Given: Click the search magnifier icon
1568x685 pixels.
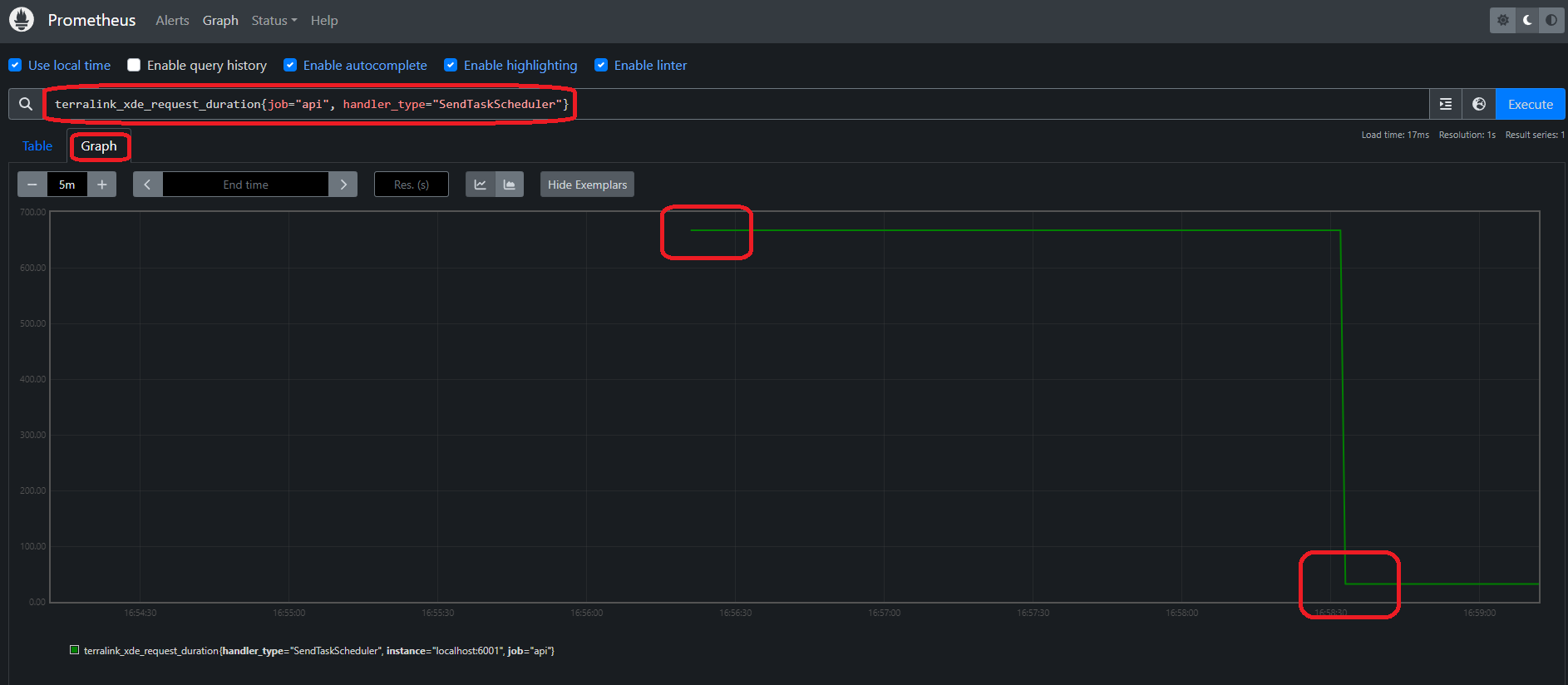Looking at the screenshot, I should point(26,104).
